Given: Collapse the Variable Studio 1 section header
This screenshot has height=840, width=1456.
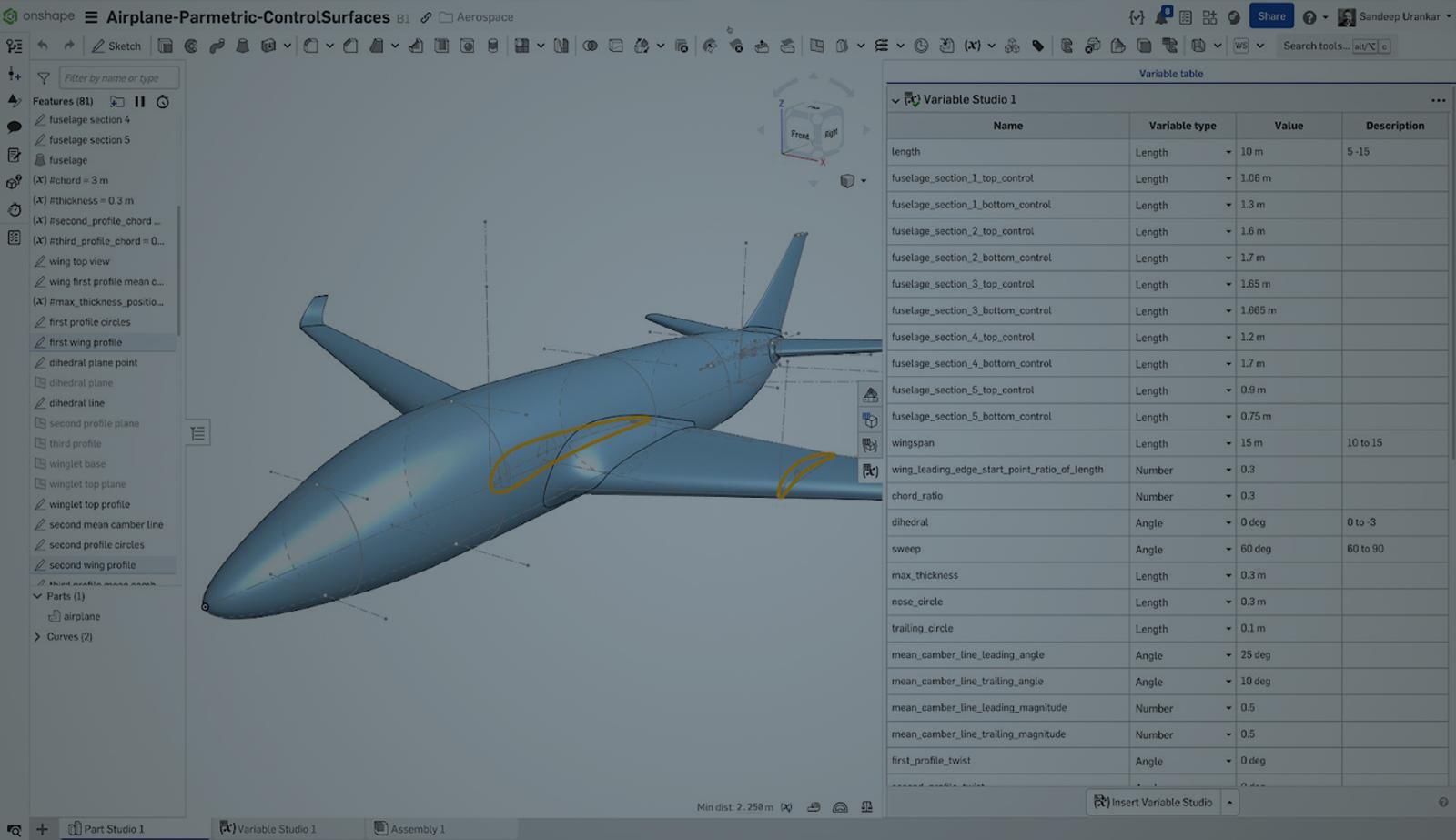Looking at the screenshot, I should click(896, 100).
